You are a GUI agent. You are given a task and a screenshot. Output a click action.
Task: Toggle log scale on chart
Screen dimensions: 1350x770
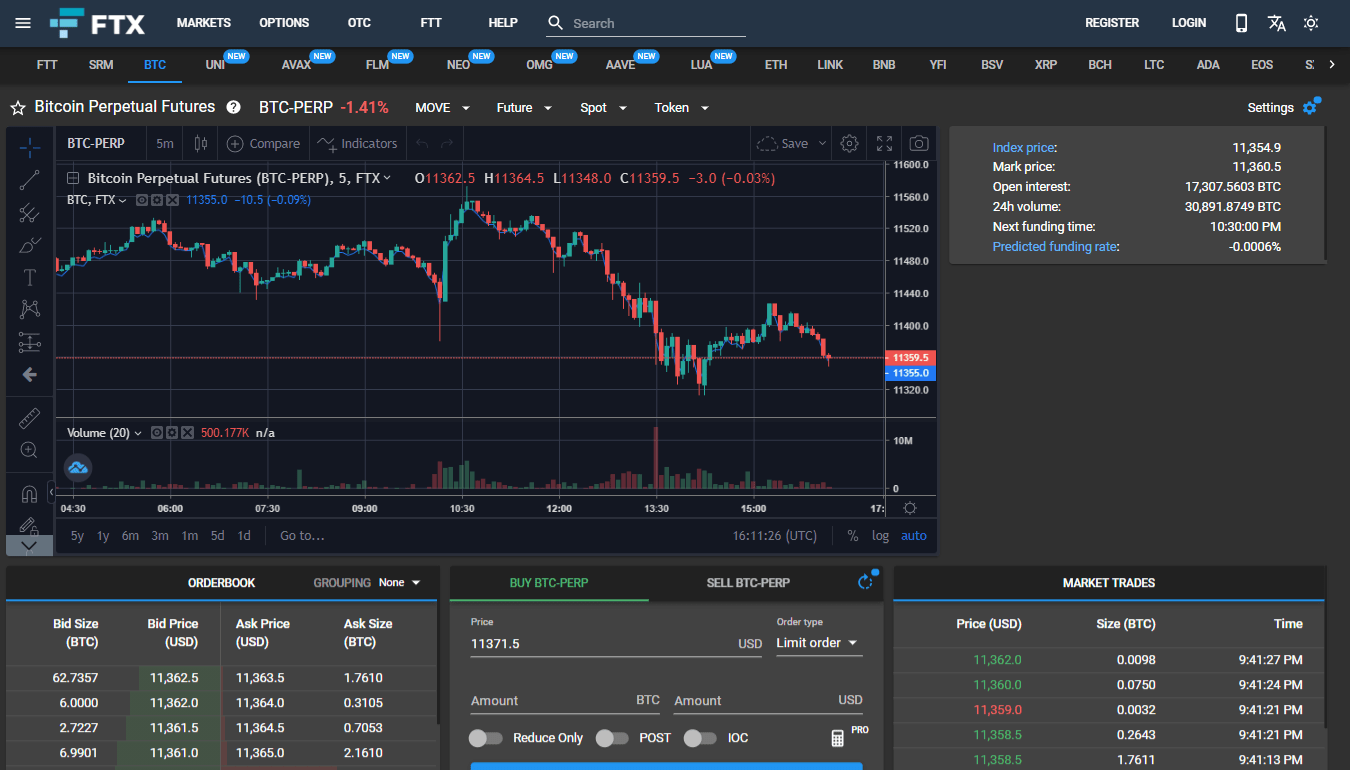[x=880, y=535]
